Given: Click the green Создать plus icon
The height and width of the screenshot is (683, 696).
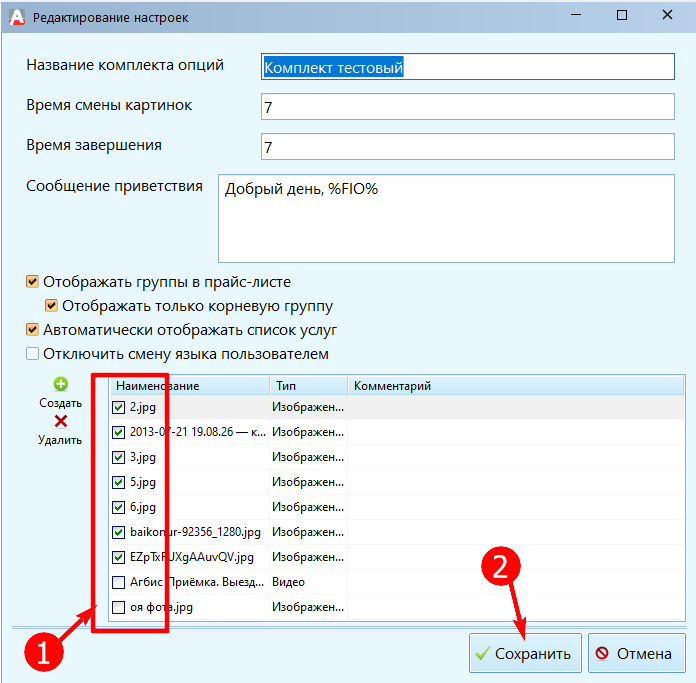Looking at the screenshot, I should click(x=61, y=384).
